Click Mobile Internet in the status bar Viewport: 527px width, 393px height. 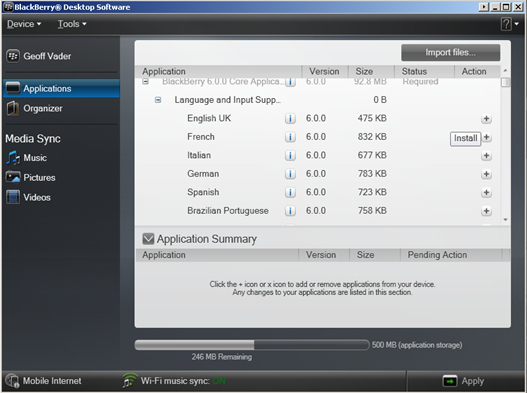[44, 381]
